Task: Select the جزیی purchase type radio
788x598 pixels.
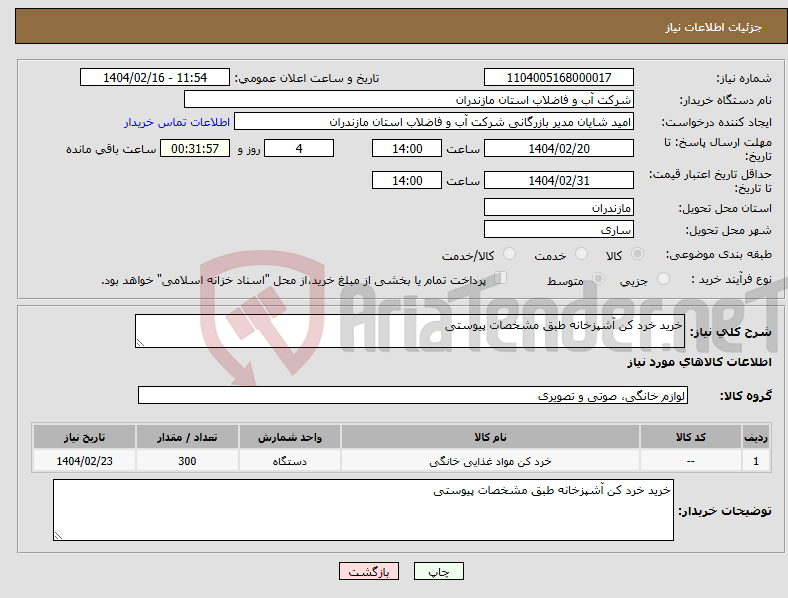Action: 663,279
